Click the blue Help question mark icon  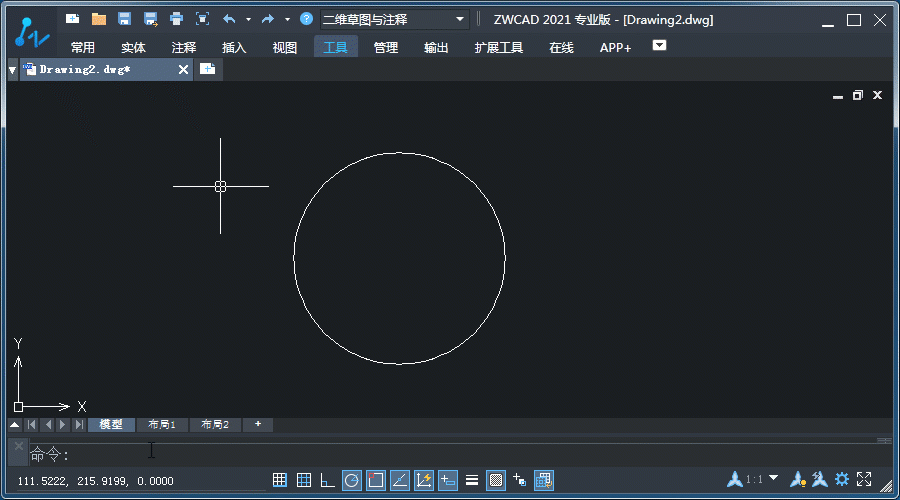point(307,19)
